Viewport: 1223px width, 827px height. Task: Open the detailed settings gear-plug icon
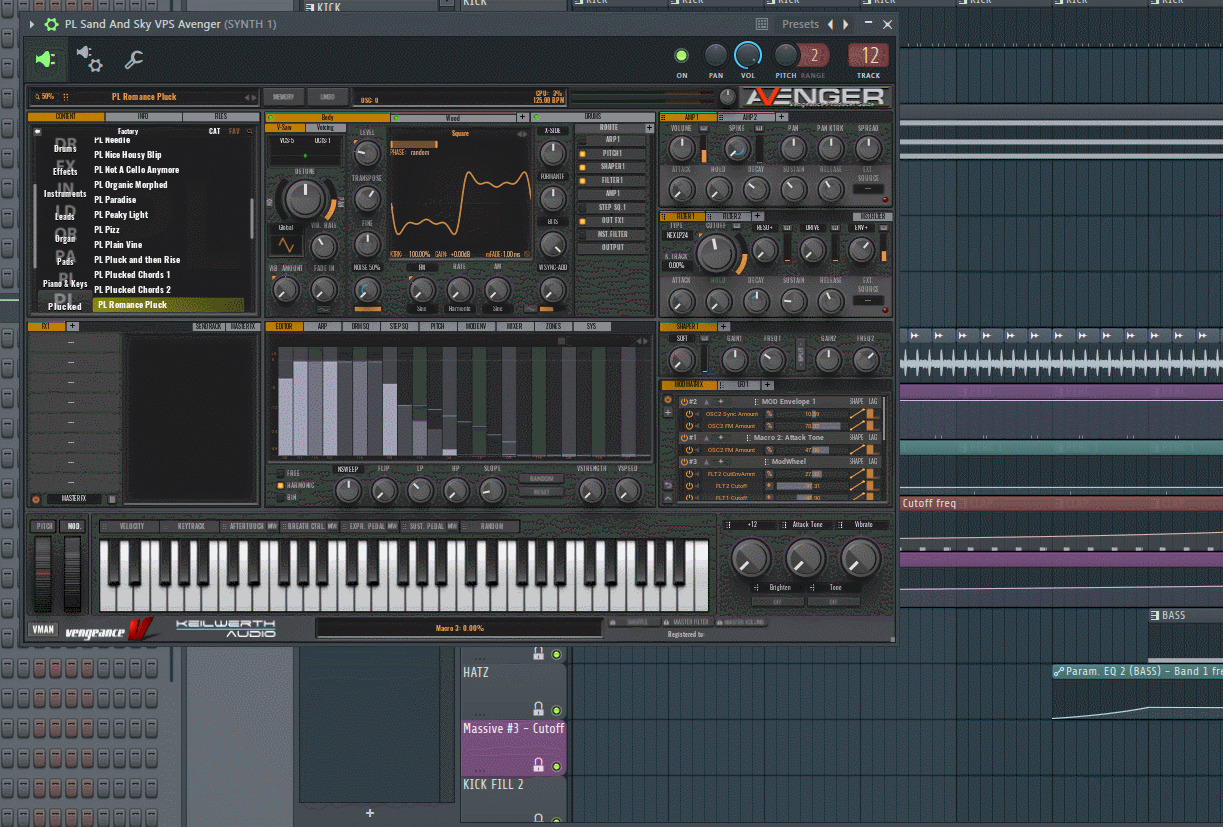coord(89,60)
